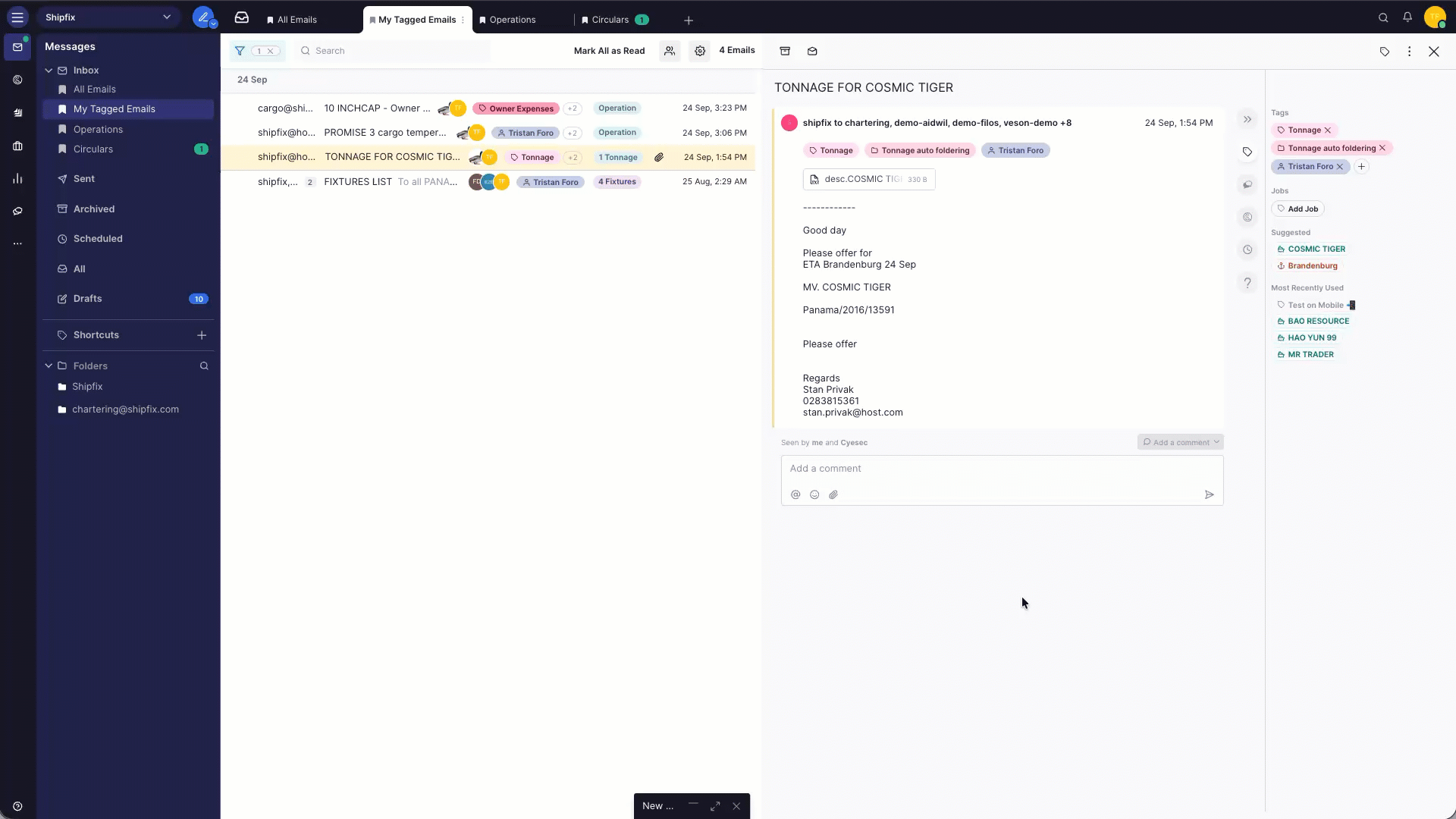The image size is (1456, 819).
Task: Mark email as unread with envelope icon
Action: pos(812,51)
